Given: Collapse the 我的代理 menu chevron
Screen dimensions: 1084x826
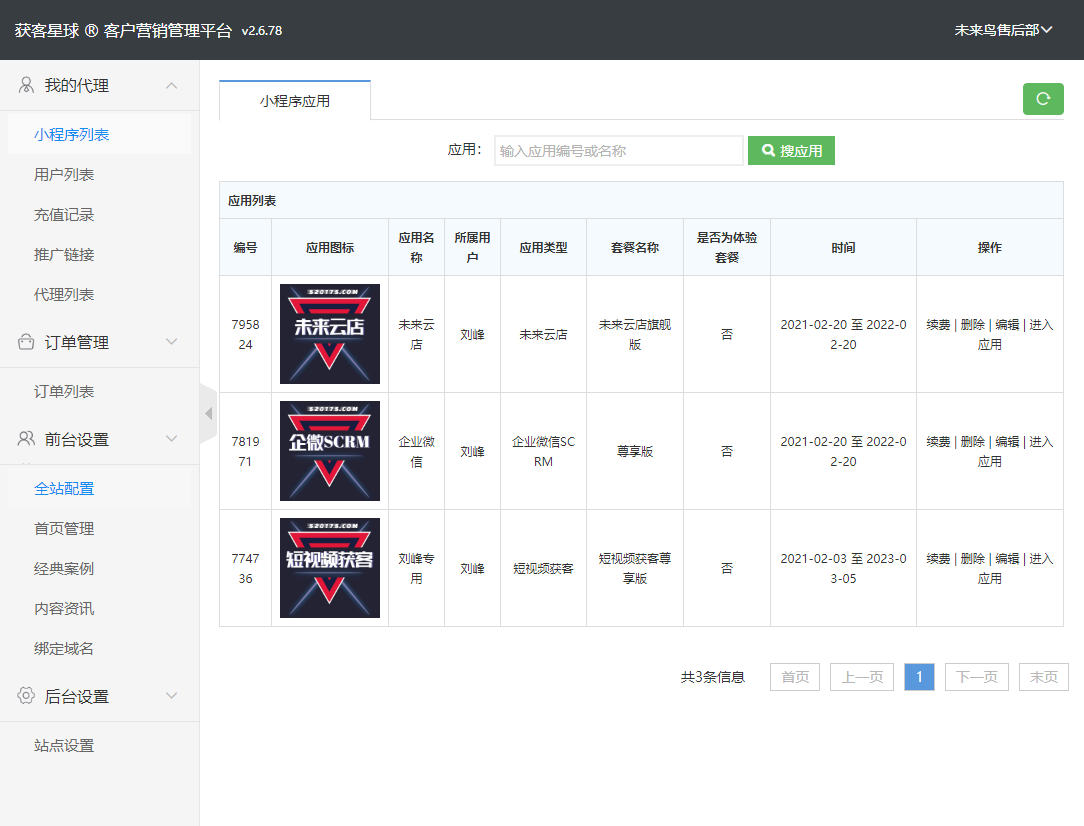Looking at the screenshot, I should (172, 86).
